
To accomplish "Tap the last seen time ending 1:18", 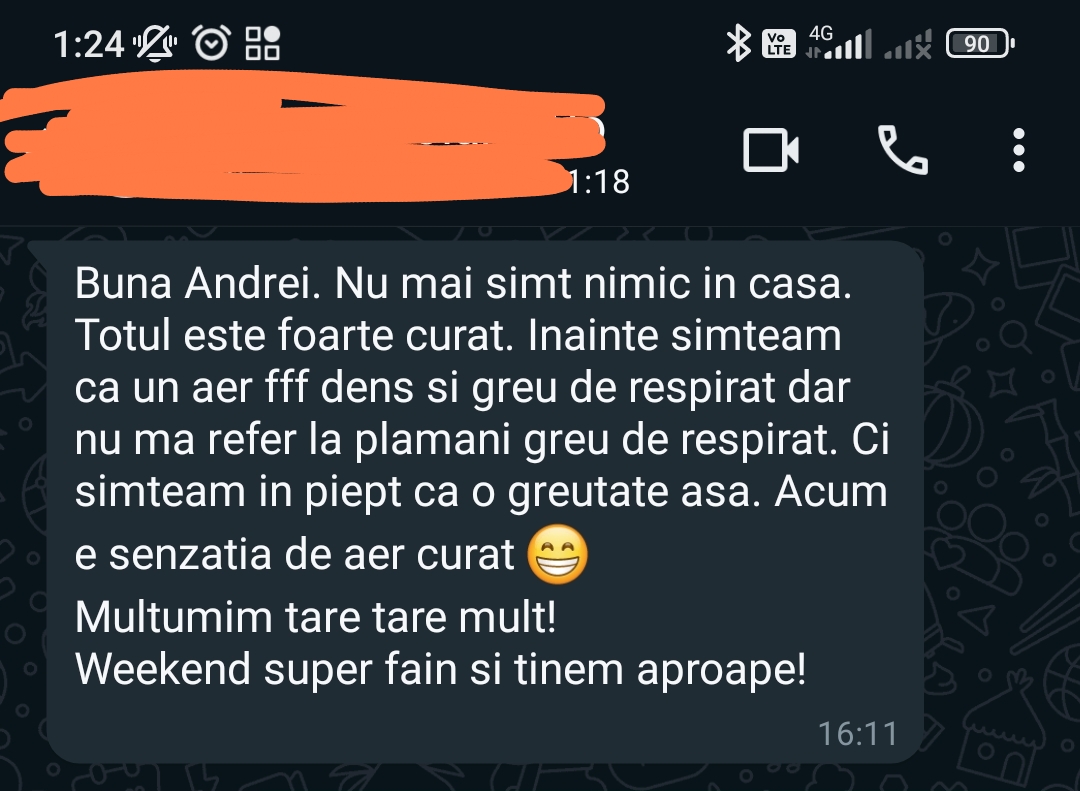I will click(x=598, y=182).
